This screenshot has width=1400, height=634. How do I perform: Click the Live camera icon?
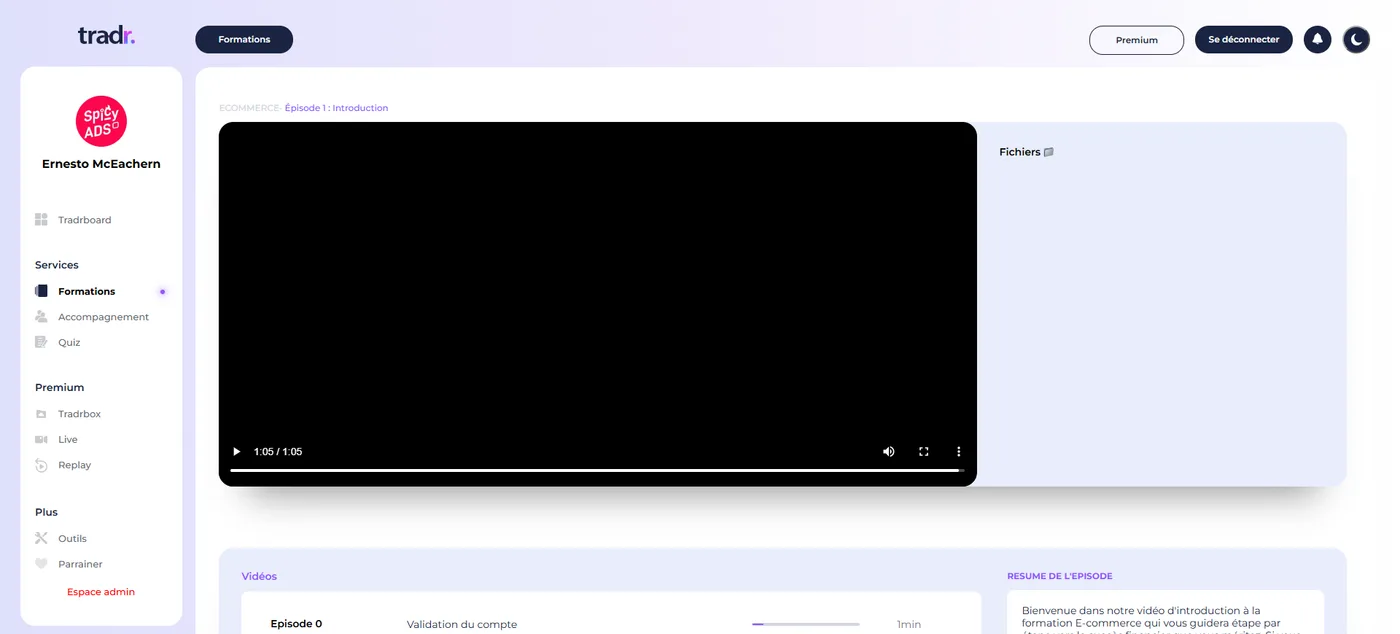coord(41,439)
